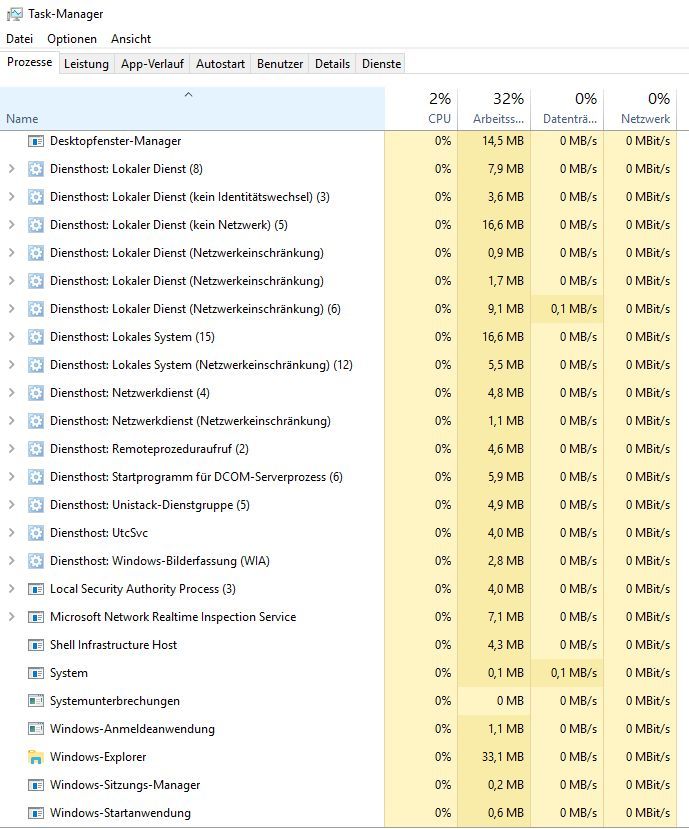Select the Desktopfenster-Manager process name
Viewport: 689px width, 829px height.
[x=115, y=141]
